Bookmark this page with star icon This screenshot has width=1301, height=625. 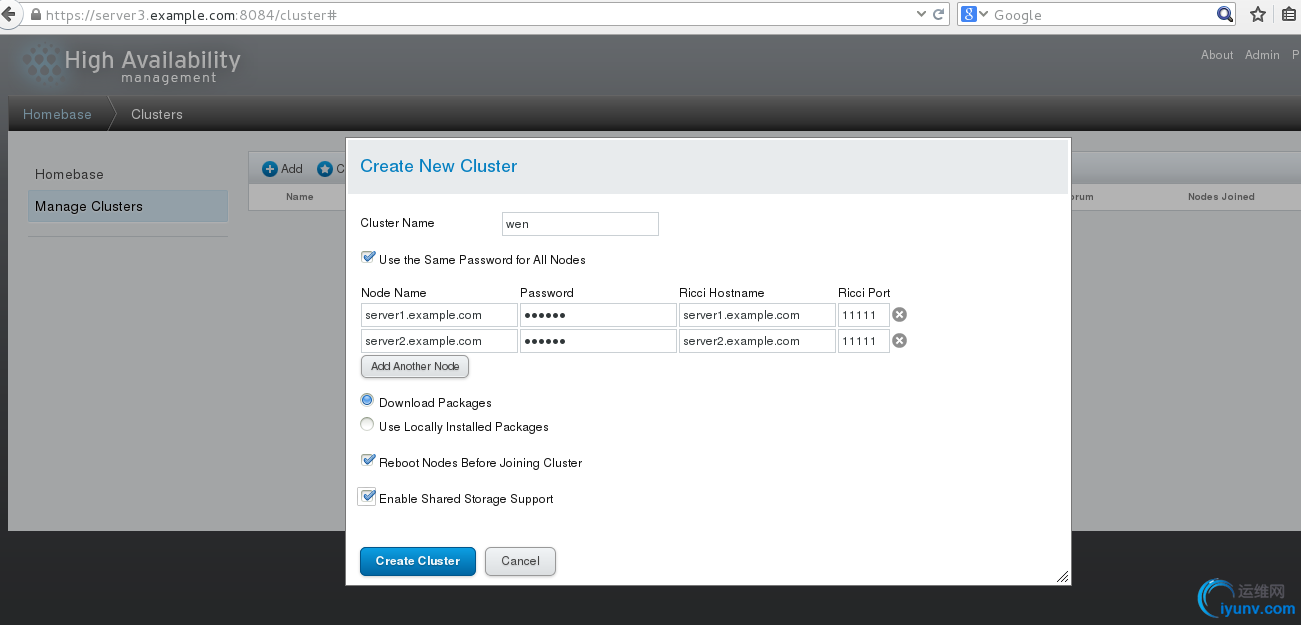[x=1258, y=15]
